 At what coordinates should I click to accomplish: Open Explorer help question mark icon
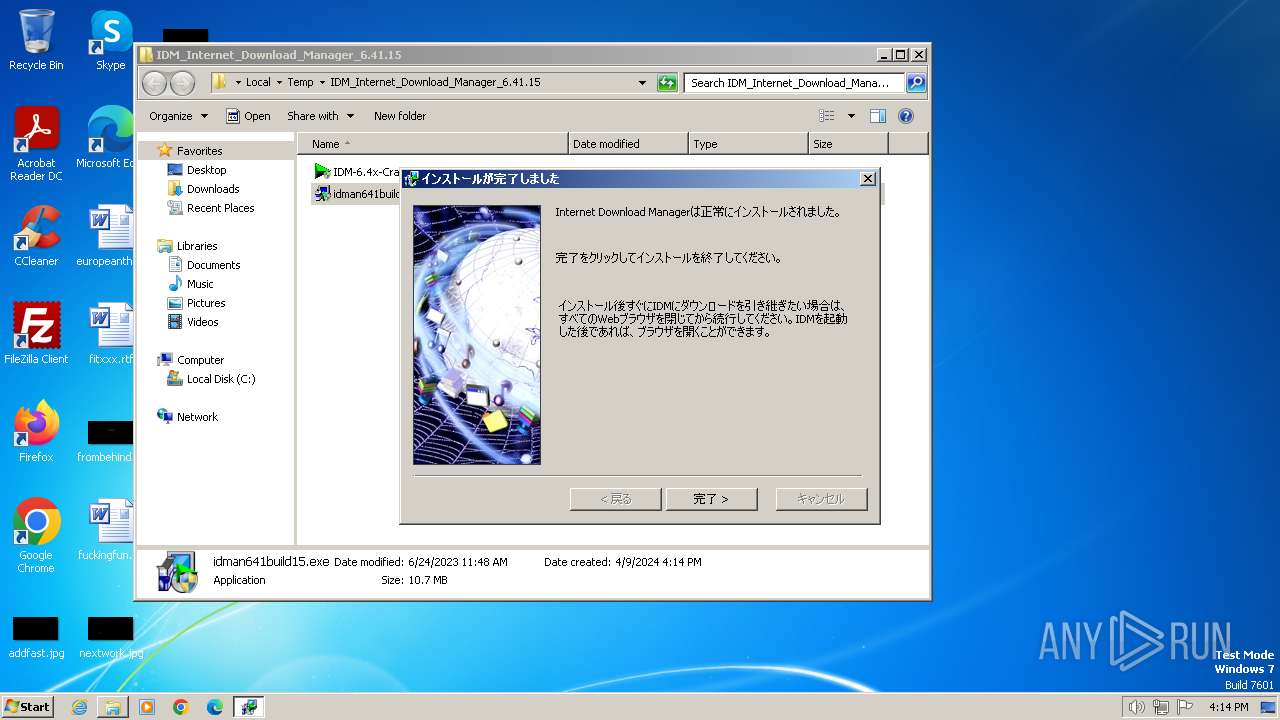tap(906, 116)
